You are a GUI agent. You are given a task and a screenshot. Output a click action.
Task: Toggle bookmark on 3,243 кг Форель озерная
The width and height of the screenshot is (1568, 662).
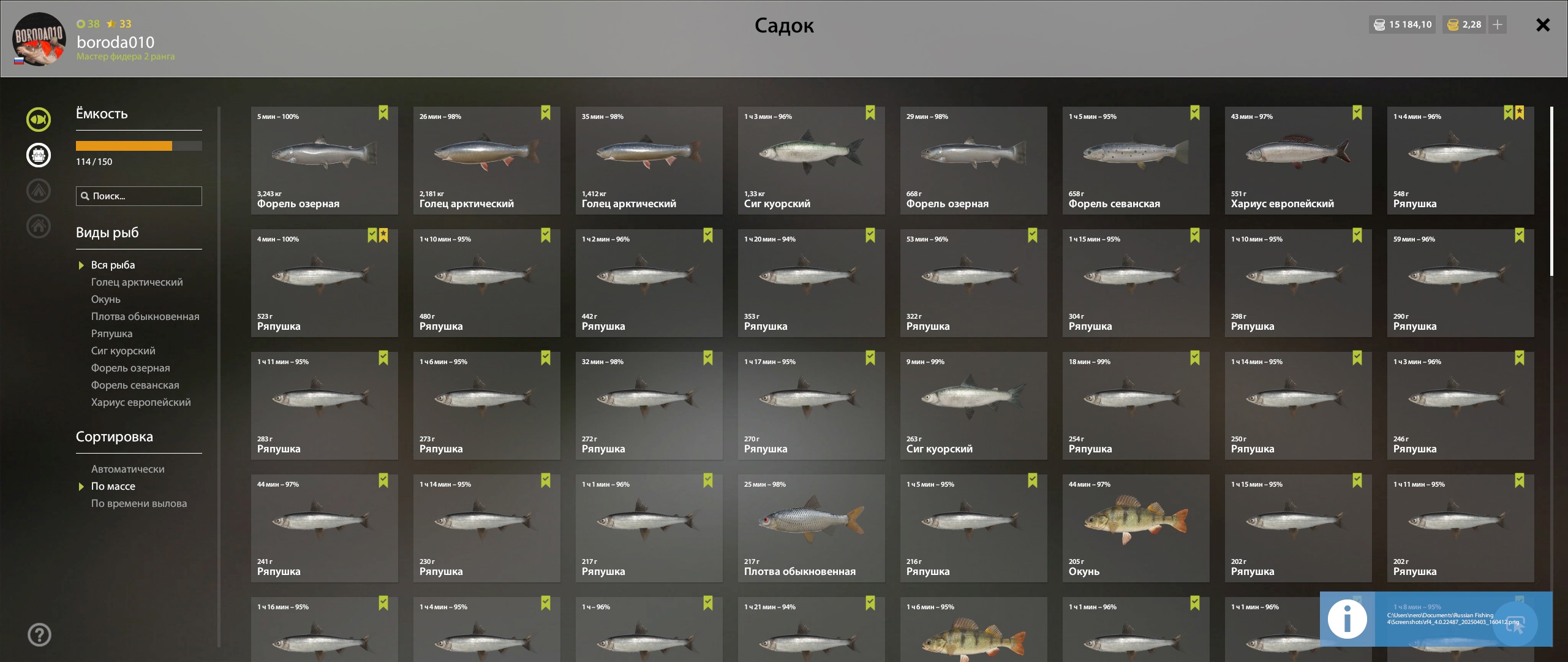click(x=383, y=113)
